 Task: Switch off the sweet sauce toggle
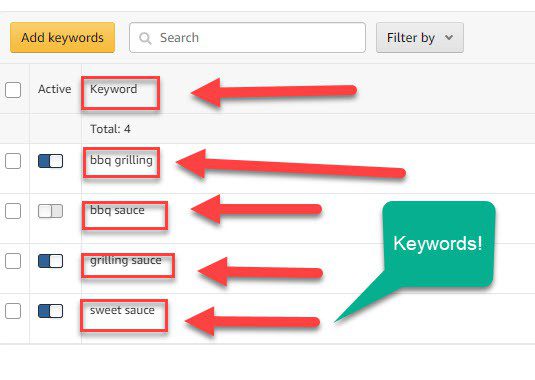(50, 311)
